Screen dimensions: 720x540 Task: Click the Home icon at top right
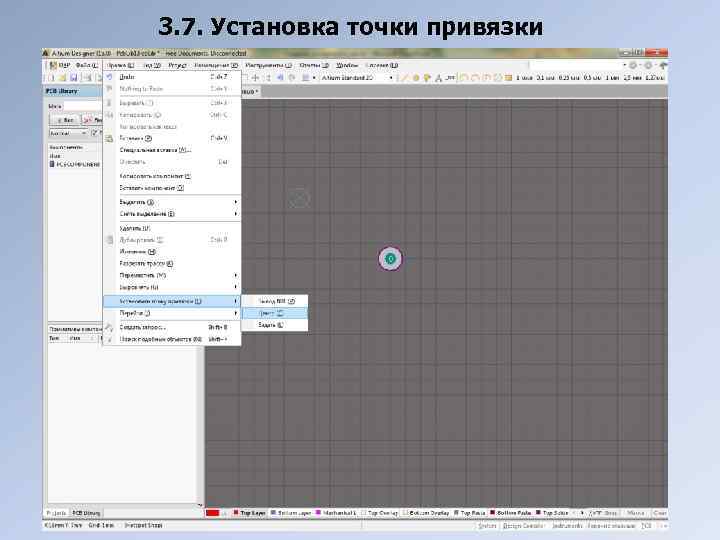(663, 66)
